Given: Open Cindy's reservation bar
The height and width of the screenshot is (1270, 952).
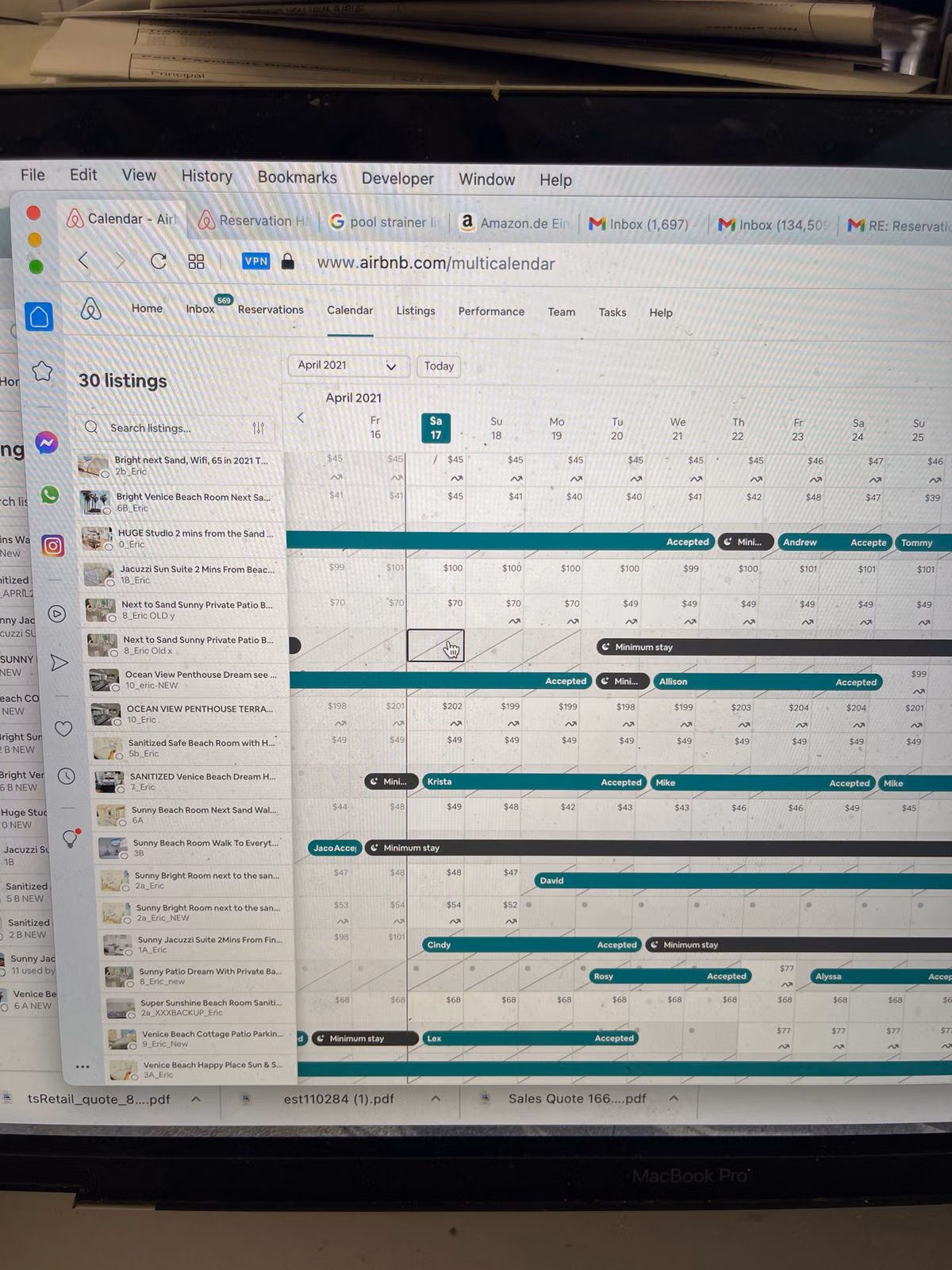Looking at the screenshot, I should [532, 945].
